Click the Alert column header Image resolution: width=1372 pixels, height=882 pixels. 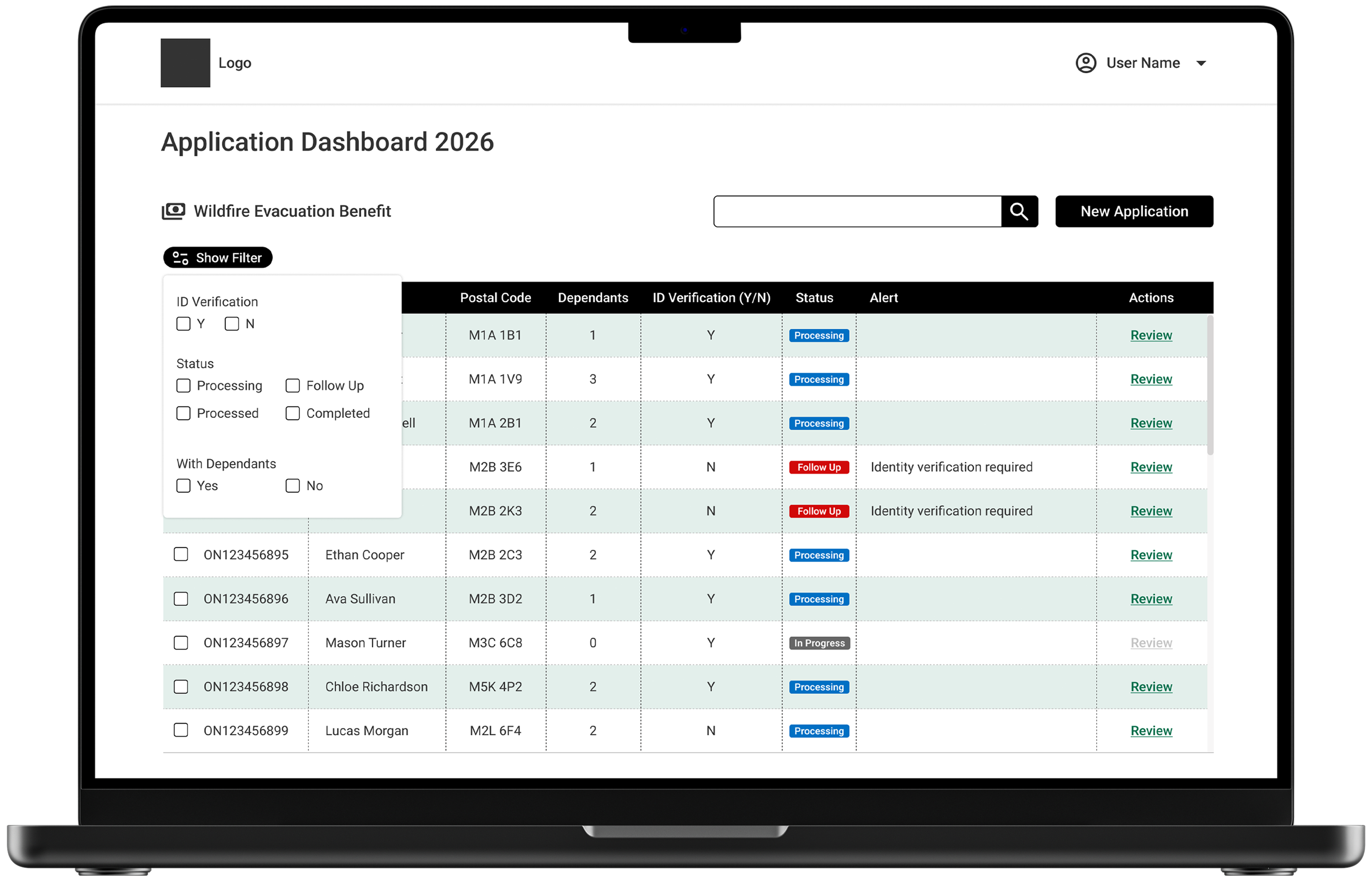pyautogui.click(x=884, y=298)
